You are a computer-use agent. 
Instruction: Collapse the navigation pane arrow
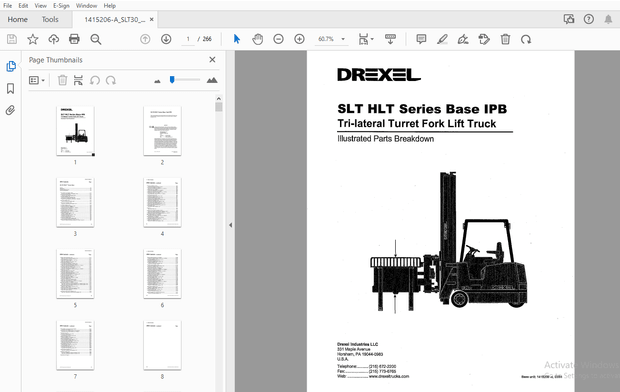click(231, 225)
